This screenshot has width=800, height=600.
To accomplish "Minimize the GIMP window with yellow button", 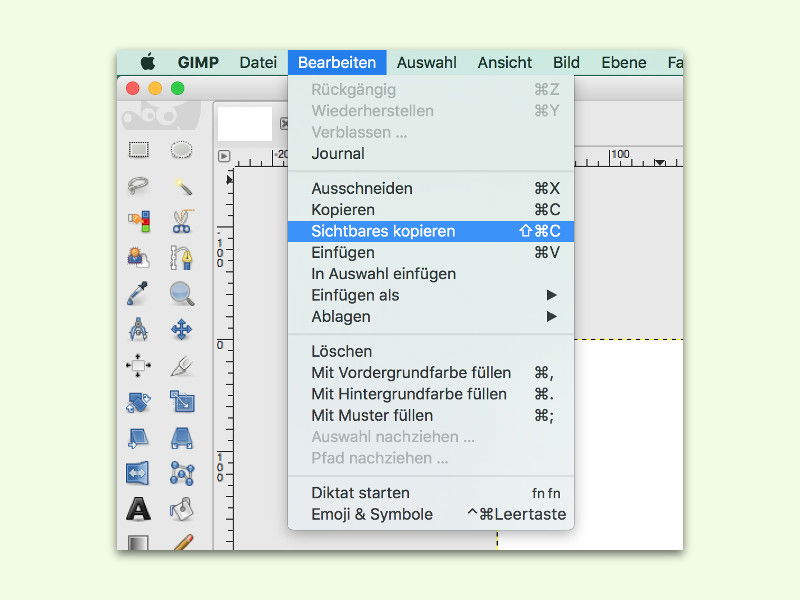I will (155, 89).
